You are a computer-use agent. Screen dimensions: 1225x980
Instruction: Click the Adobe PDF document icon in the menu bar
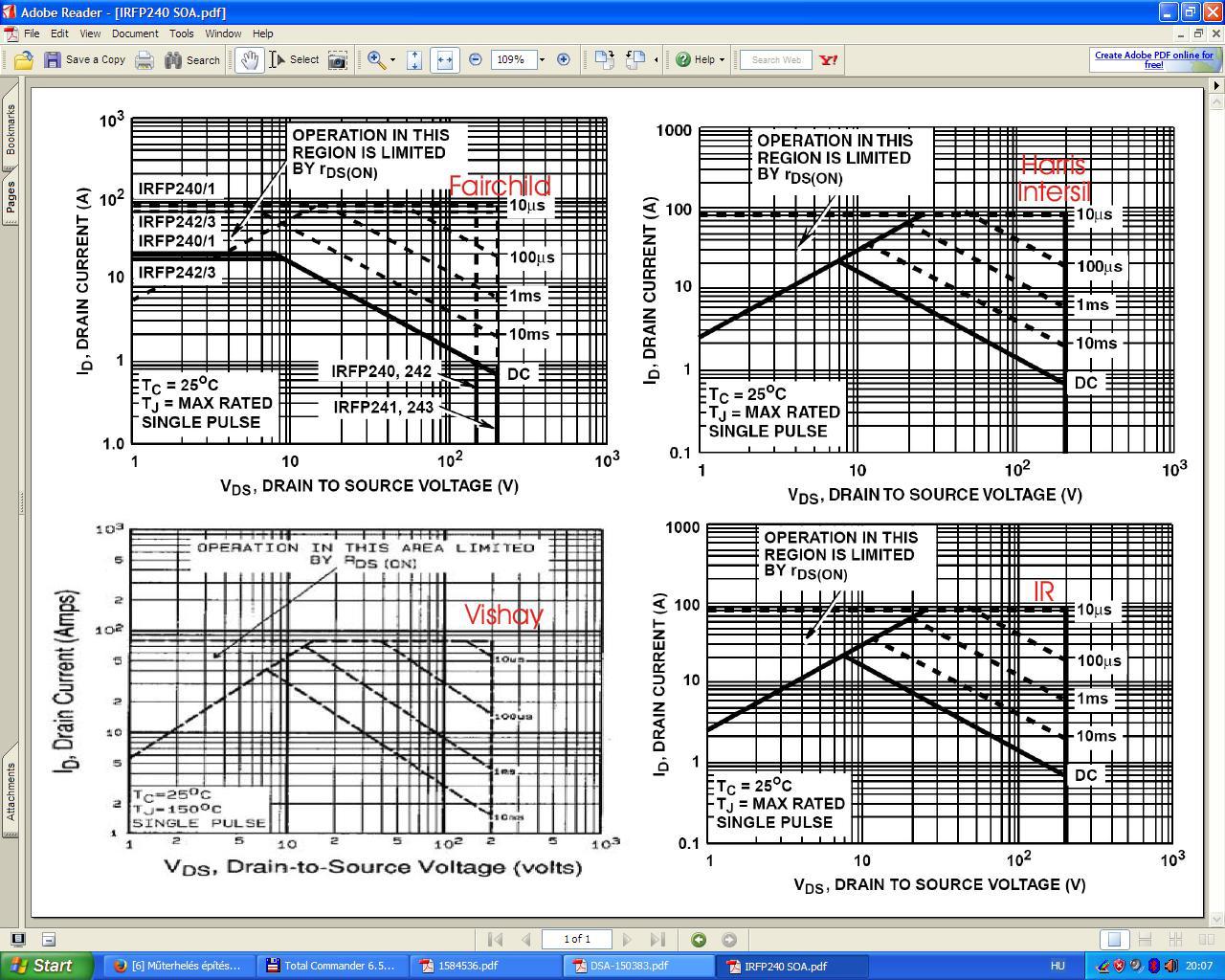coord(11,33)
